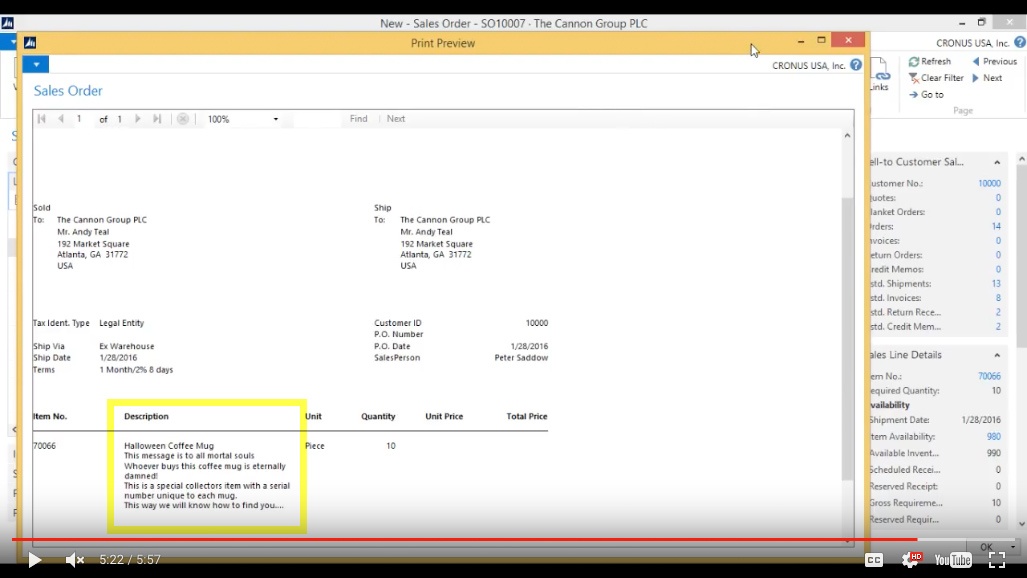Open Pstd. Invoices count 8 link

(x=998, y=298)
